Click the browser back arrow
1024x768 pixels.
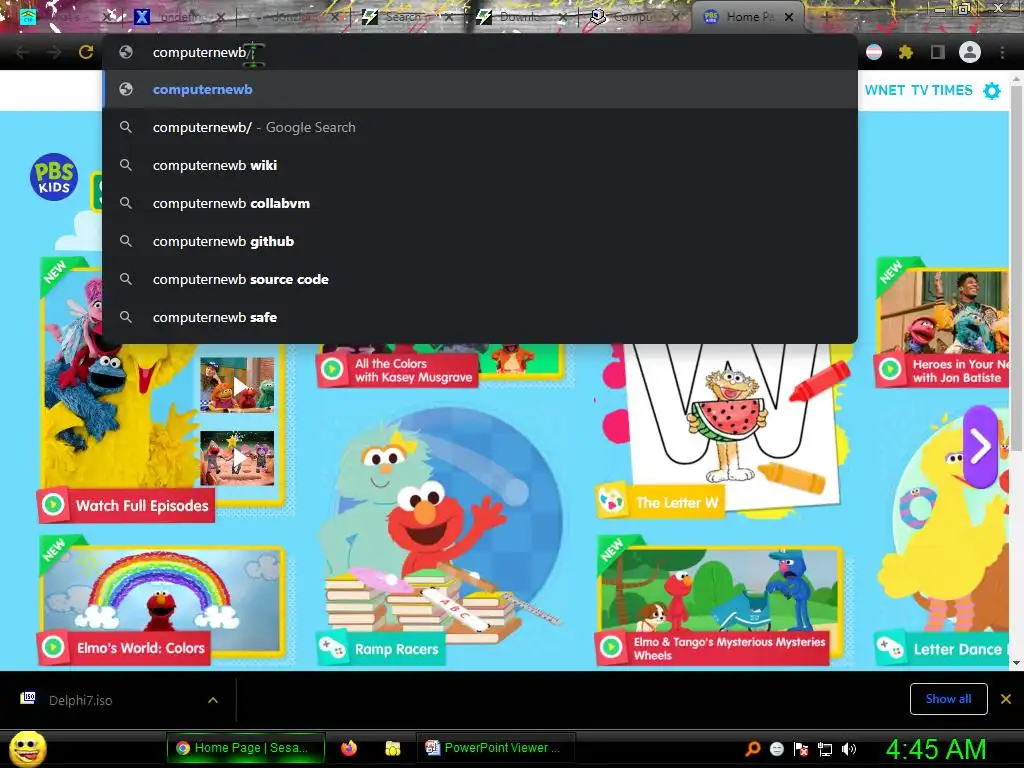[x=23, y=52]
